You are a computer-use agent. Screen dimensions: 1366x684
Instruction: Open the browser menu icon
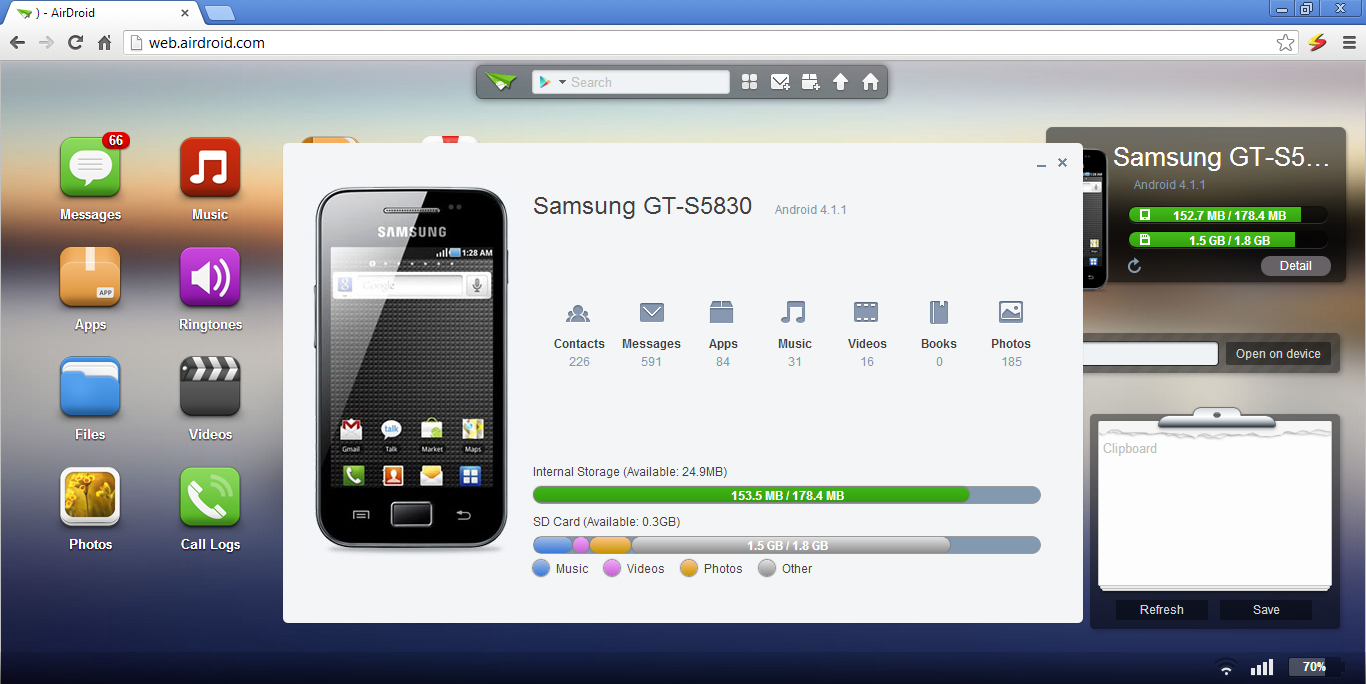[x=1347, y=43]
